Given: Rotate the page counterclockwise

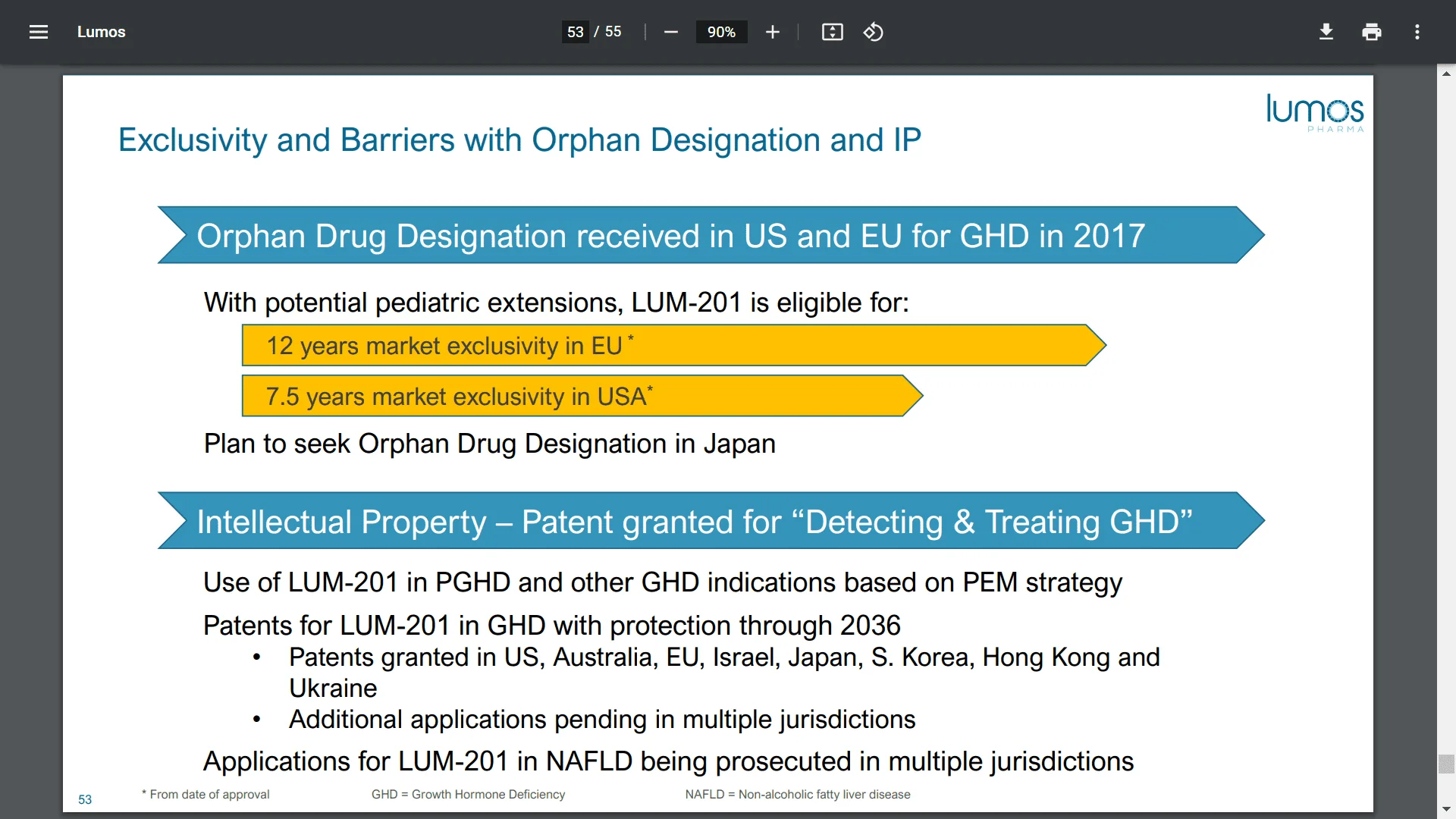Looking at the screenshot, I should coord(873,32).
